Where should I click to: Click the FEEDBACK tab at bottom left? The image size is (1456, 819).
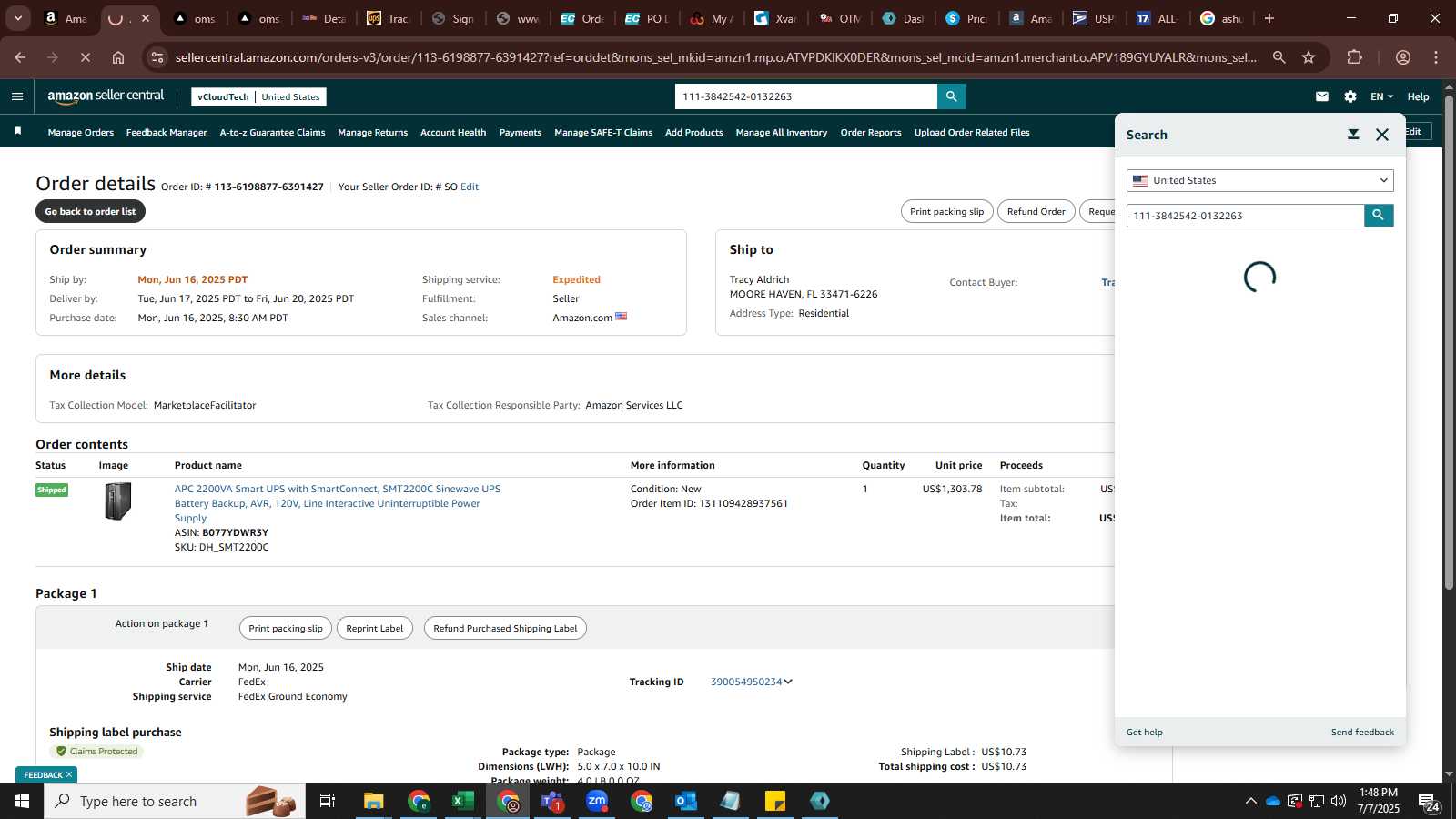pos(45,774)
